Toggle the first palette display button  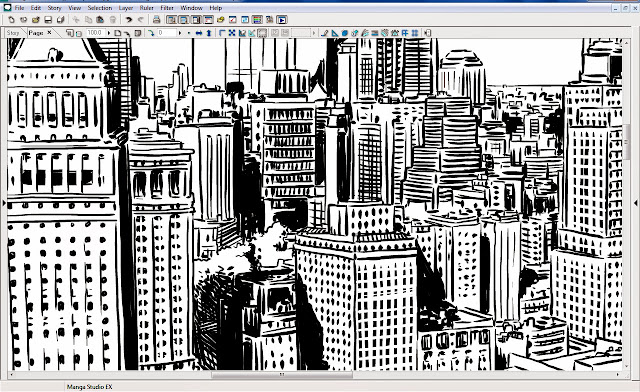point(171,19)
